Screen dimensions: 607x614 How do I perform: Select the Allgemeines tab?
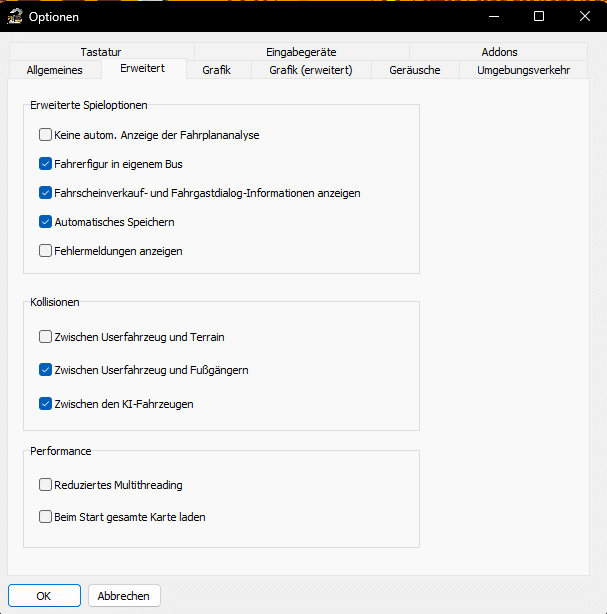(x=55, y=70)
